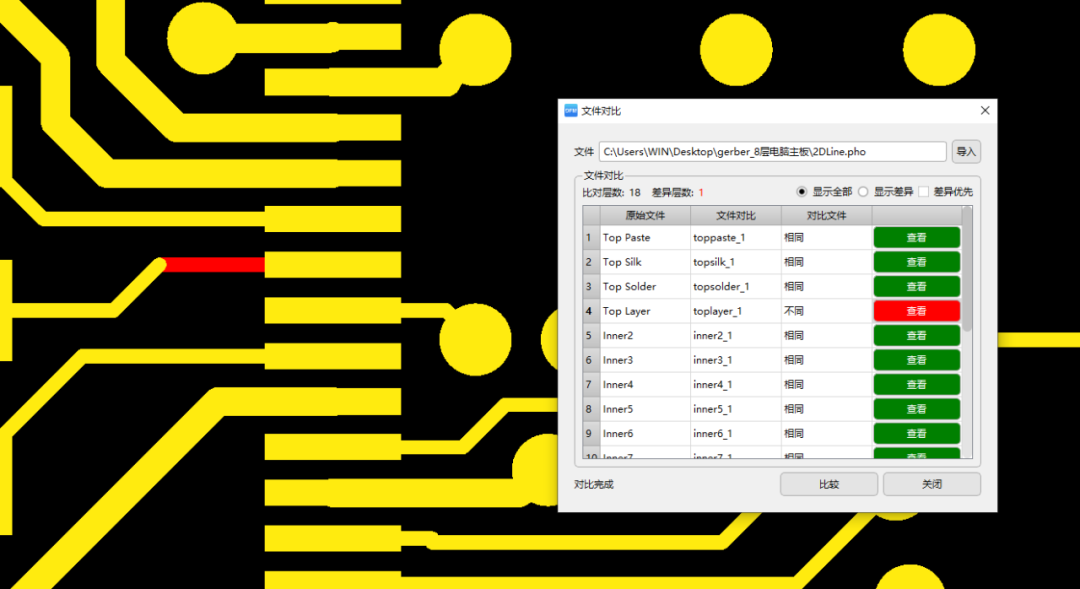Click the inner3_1 cell
The image size is (1080, 589).
pyautogui.click(x=736, y=360)
